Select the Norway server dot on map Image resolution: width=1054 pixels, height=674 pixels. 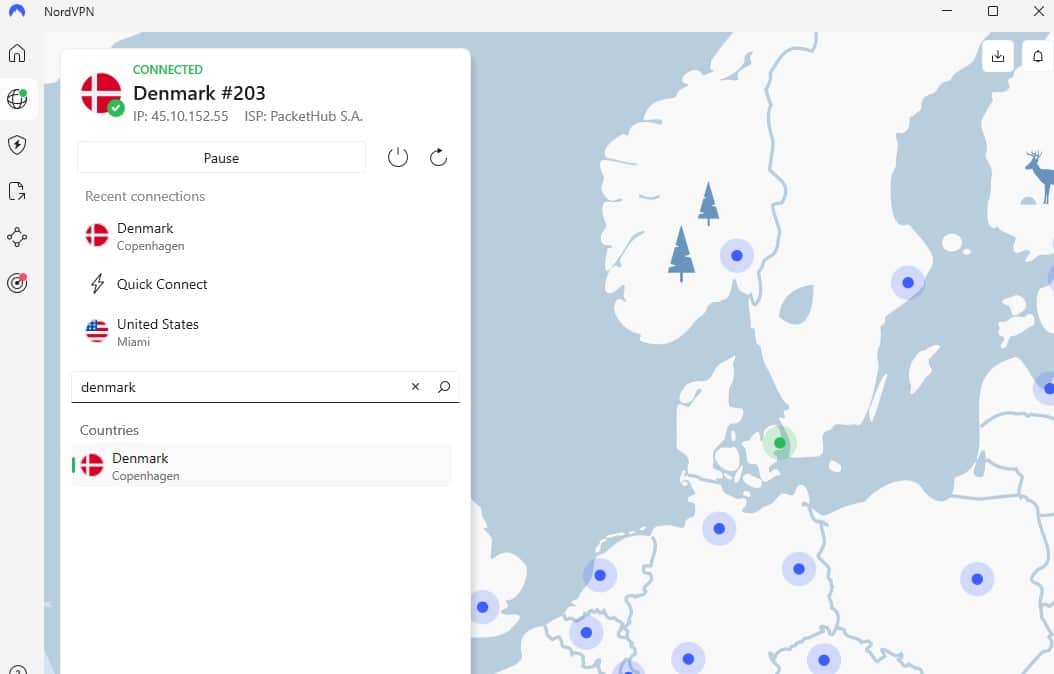[737, 255]
